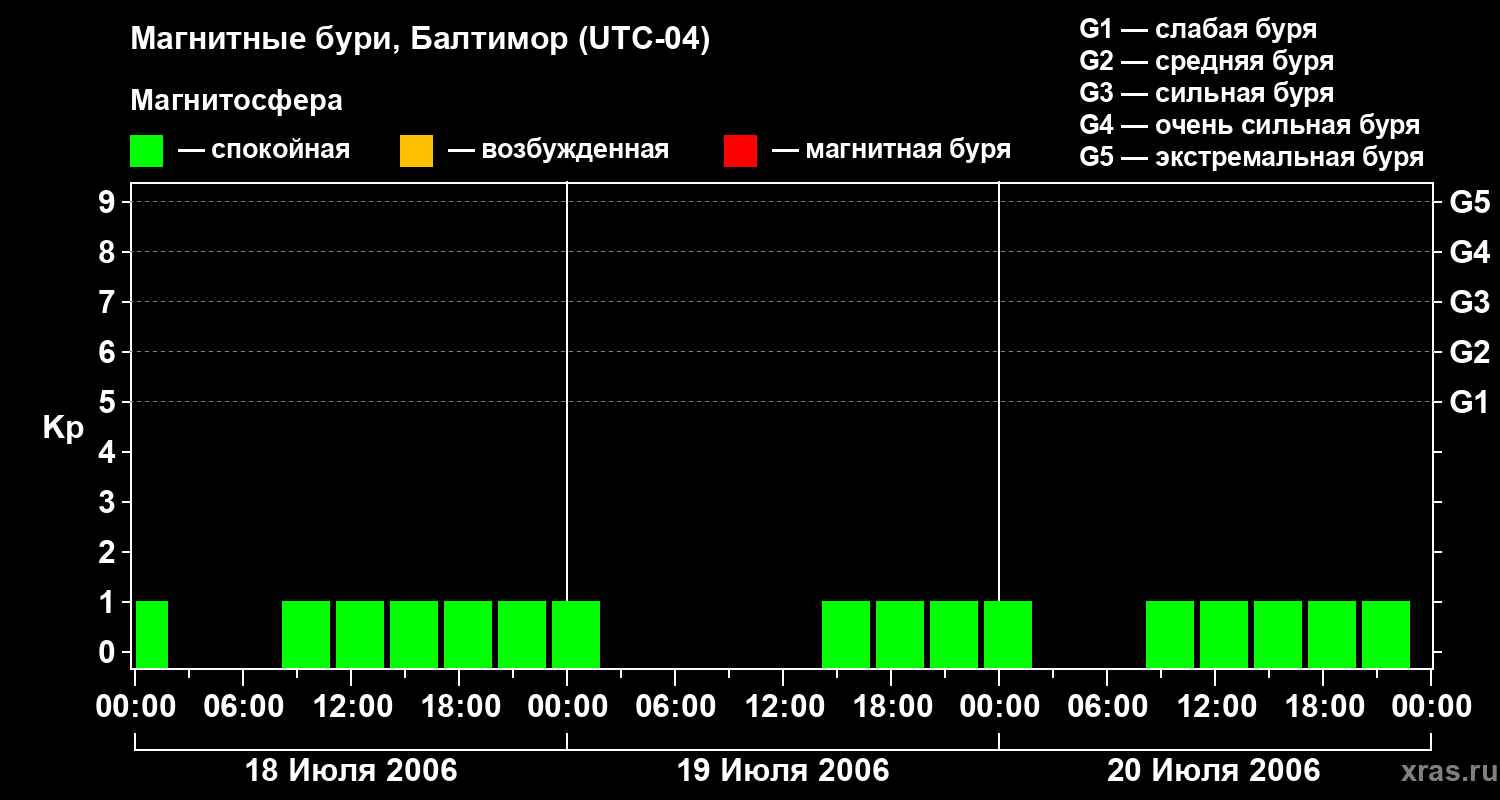Image resolution: width=1500 pixels, height=800 pixels.
Task: Click 'G5 — экстремальная буря' description
Action: click(x=1252, y=157)
